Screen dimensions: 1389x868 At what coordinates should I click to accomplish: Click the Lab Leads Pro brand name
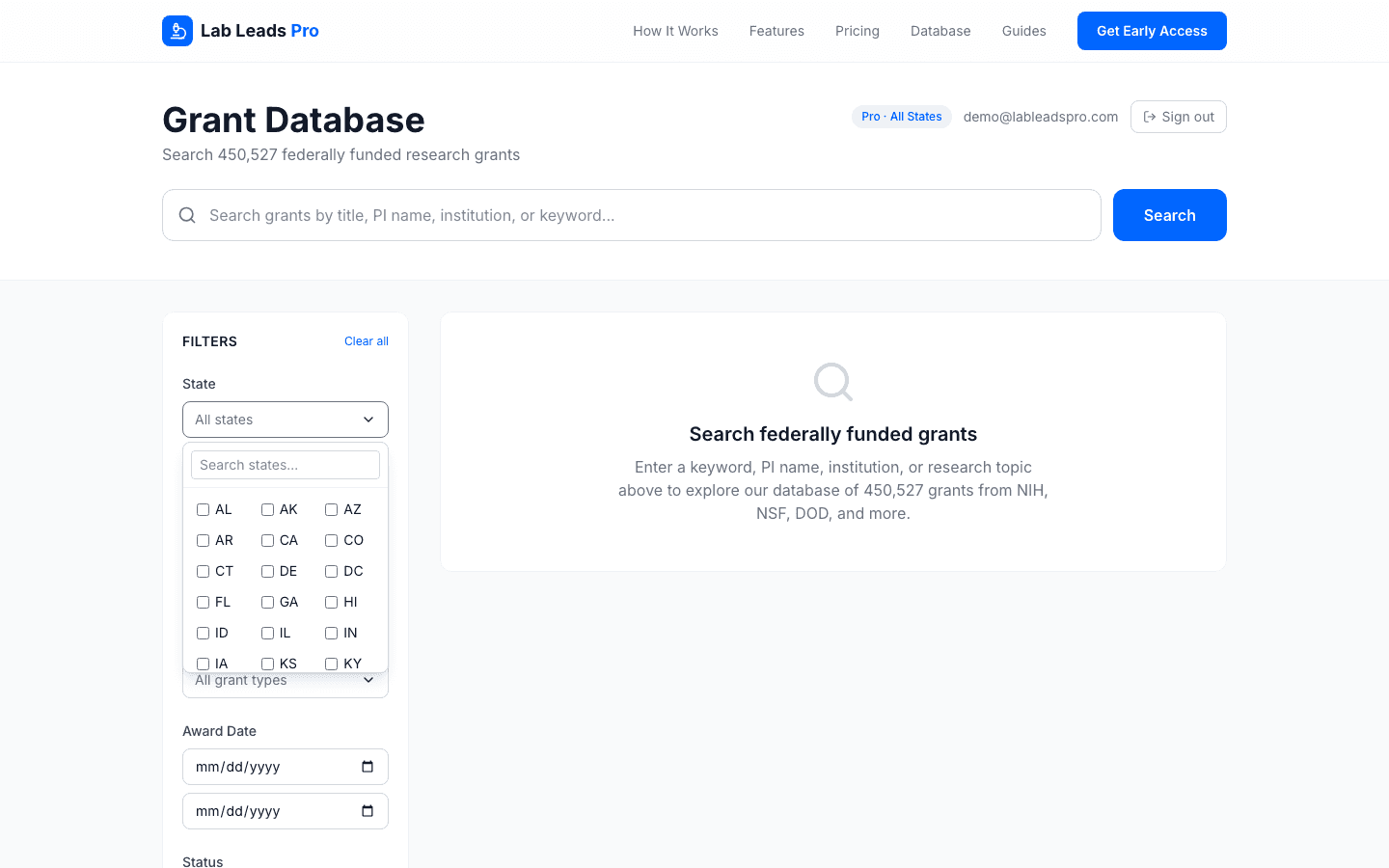click(x=259, y=31)
